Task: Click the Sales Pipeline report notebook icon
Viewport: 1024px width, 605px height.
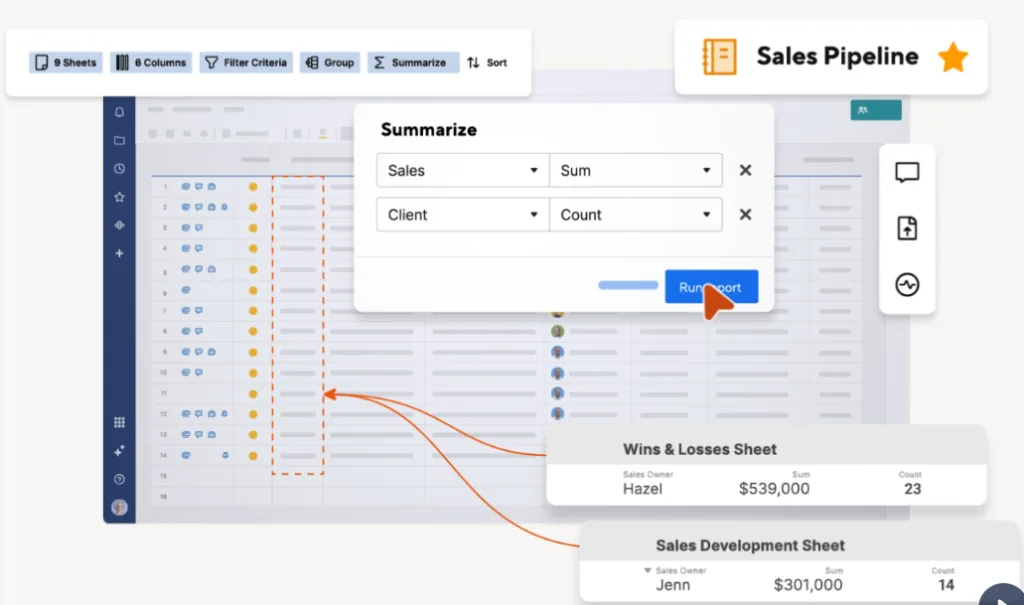Action: [720, 57]
